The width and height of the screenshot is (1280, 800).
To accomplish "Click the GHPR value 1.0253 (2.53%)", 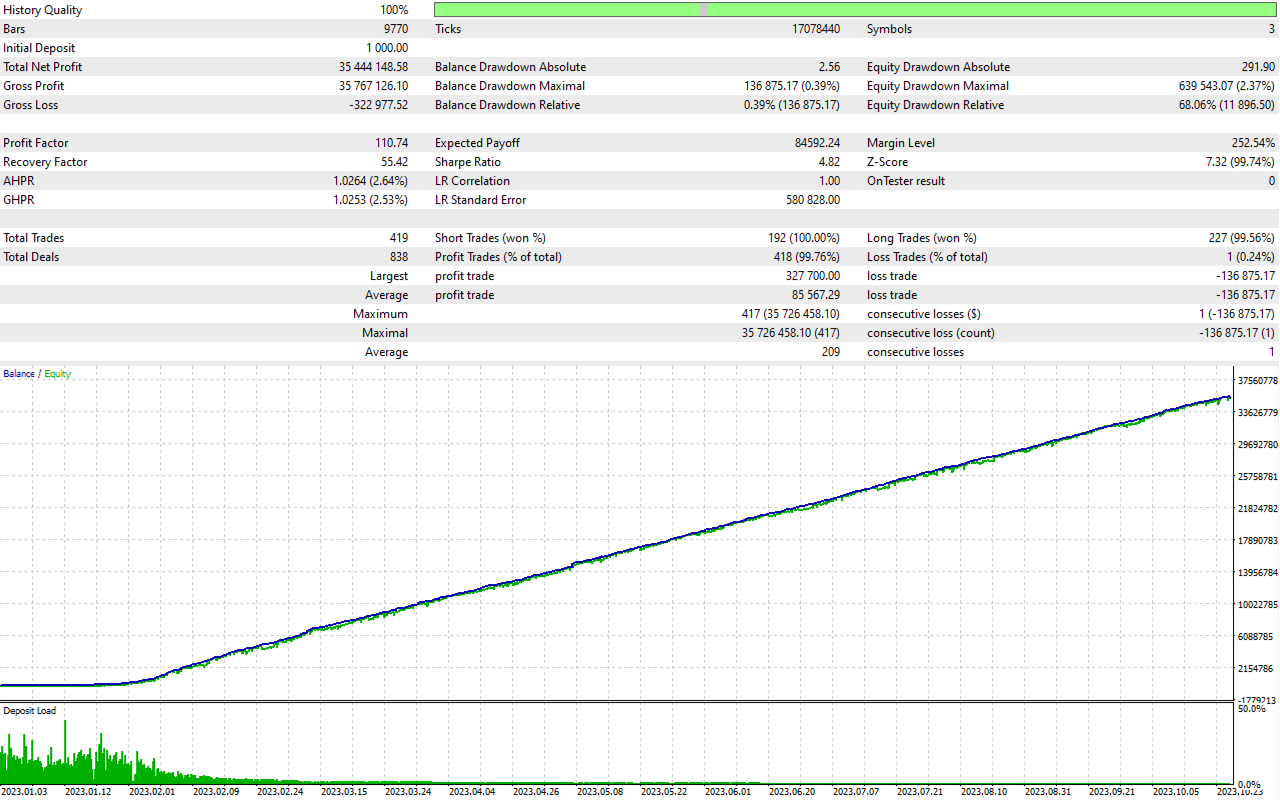I will (x=371, y=200).
